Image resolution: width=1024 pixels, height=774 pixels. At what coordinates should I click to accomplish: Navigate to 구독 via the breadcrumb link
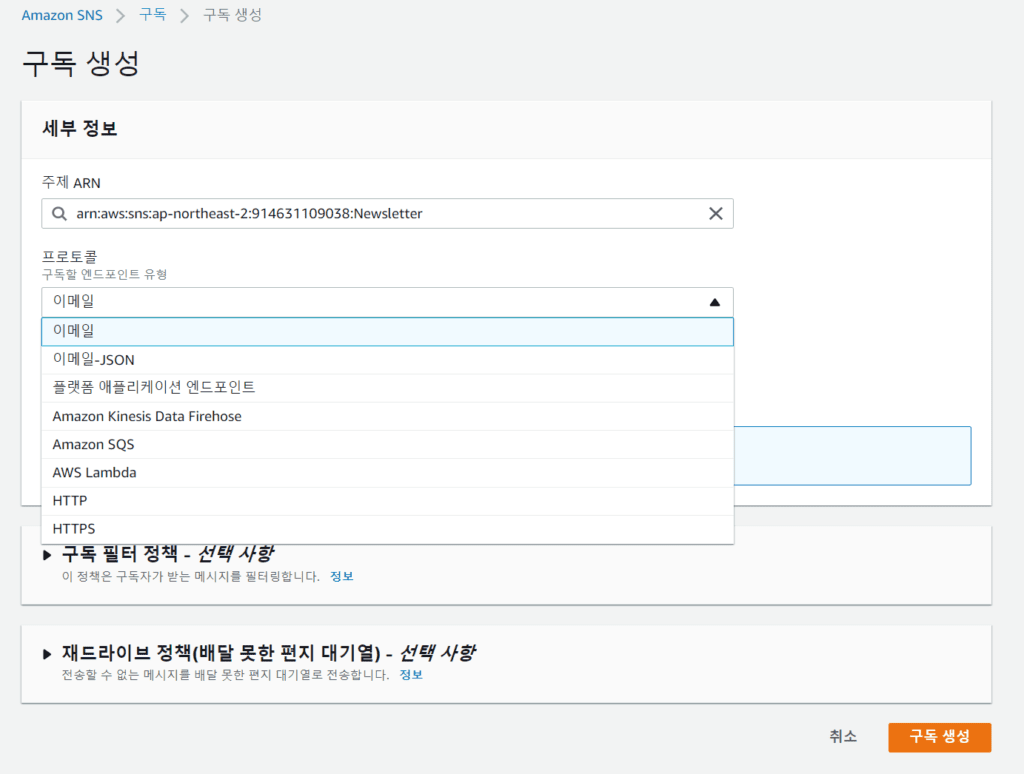pos(153,15)
